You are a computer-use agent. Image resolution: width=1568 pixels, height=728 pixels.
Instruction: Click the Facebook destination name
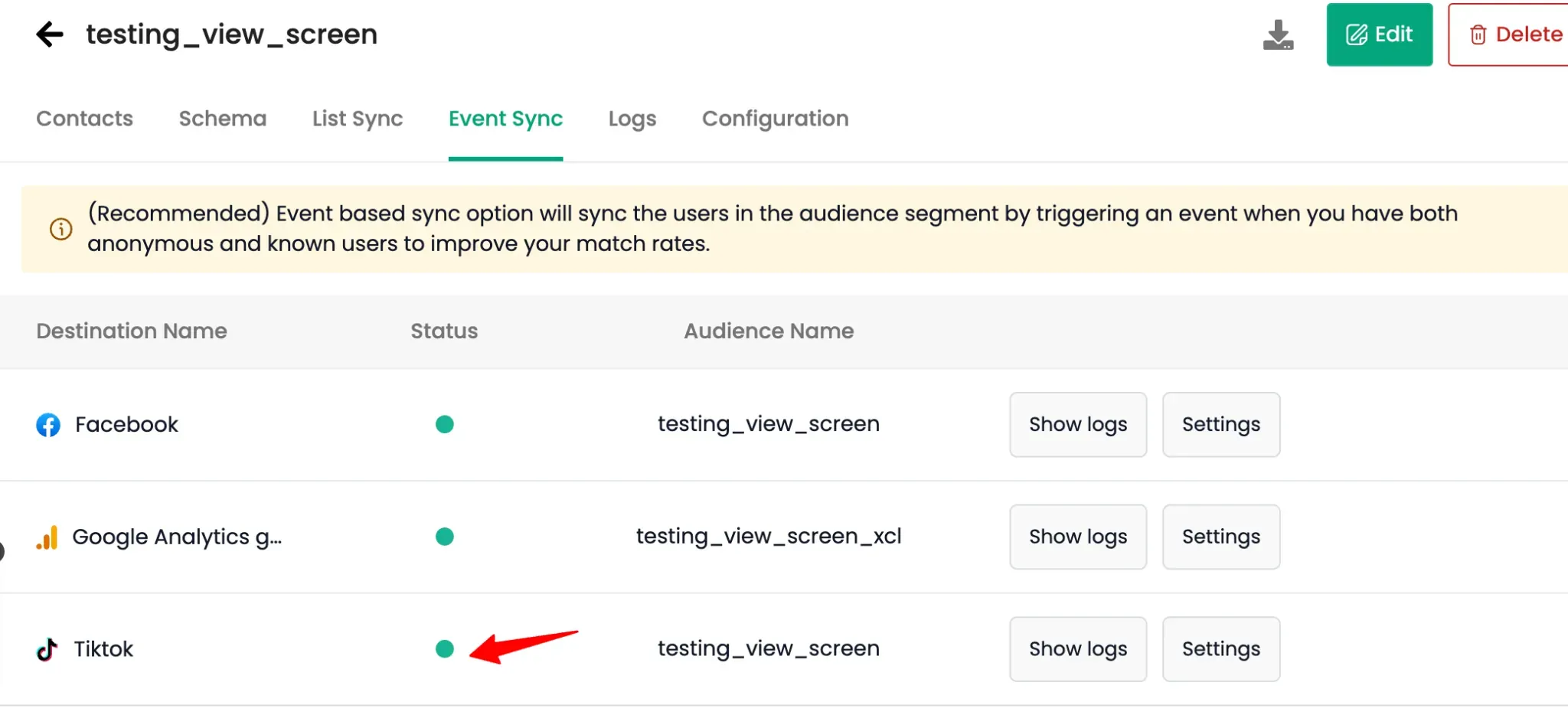pyautogui.click(x=126, y=425)
